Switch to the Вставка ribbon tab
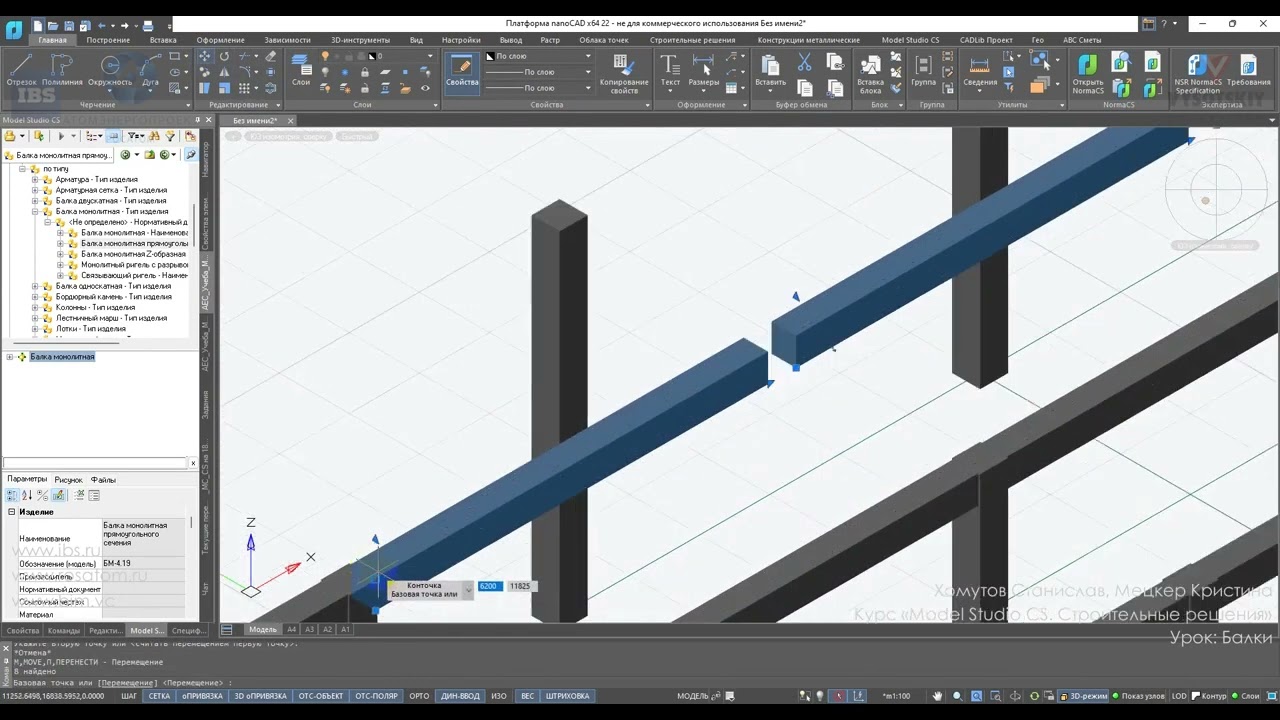This screenshot has width=1280, height=720. click(x=163, y=40)
